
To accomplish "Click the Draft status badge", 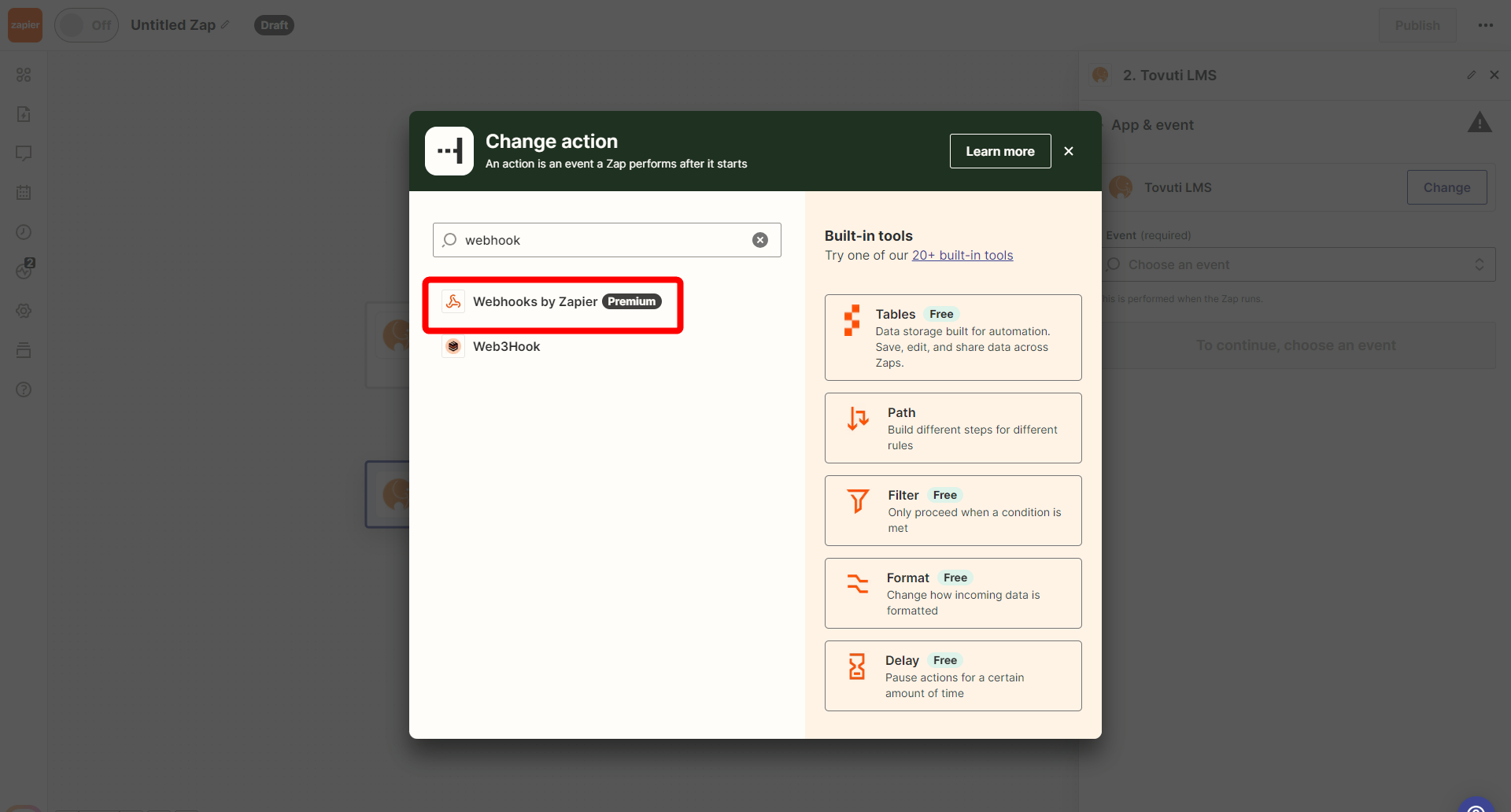I will [x=274, y=25].
